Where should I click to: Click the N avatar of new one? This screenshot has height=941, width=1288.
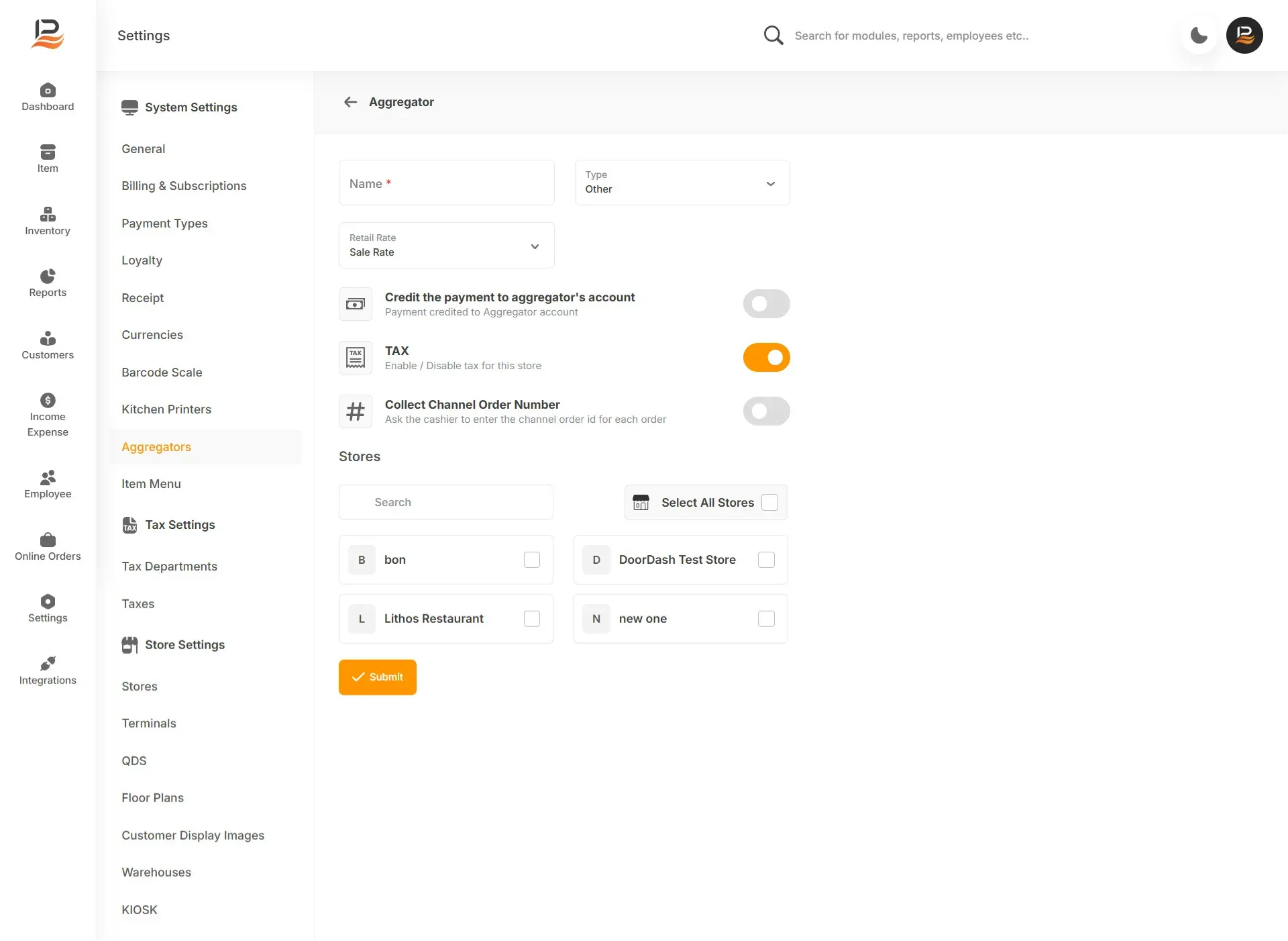(596, 619)
